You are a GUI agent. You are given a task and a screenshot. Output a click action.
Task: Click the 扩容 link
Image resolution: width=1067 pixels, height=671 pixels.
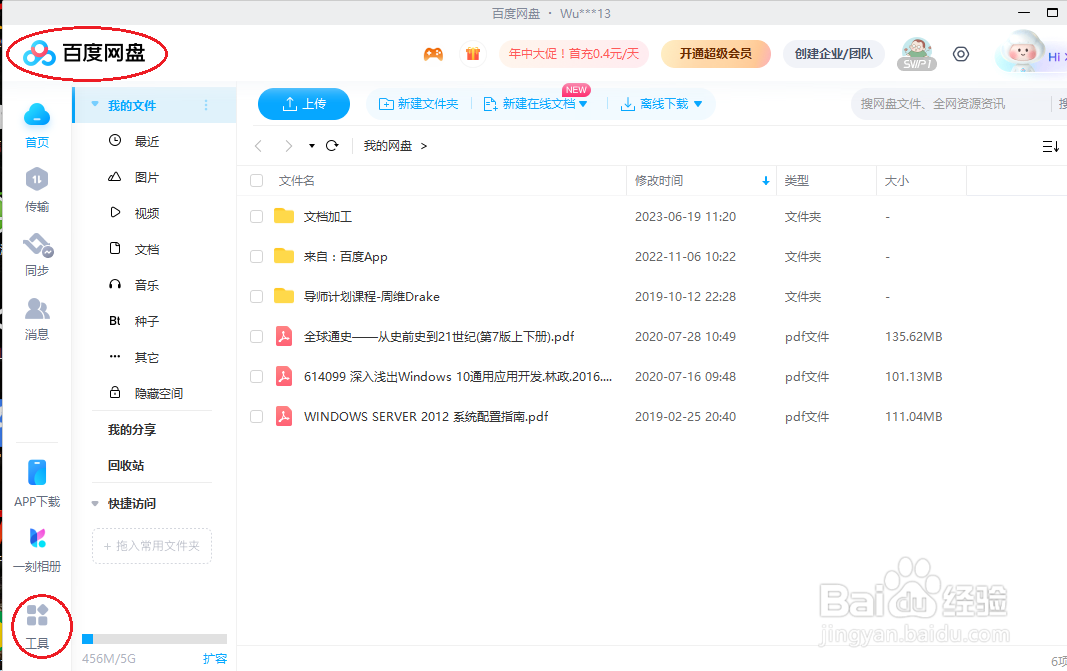point(215,659)
